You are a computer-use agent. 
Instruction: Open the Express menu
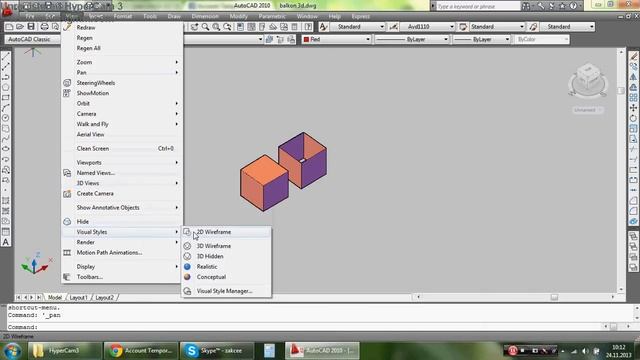[360, 16]
